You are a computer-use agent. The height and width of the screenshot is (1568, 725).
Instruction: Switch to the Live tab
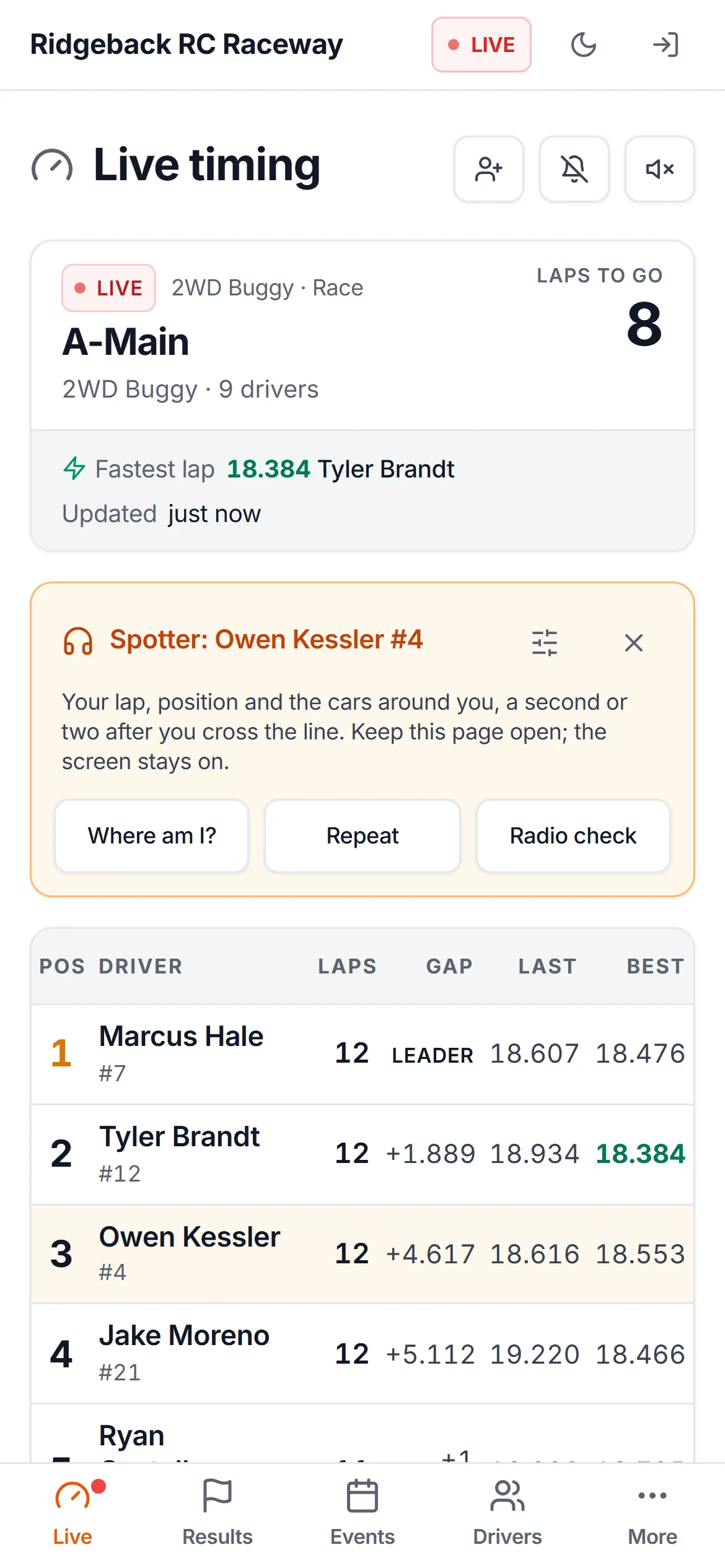pyautogui.click(x=72, y=1514)
